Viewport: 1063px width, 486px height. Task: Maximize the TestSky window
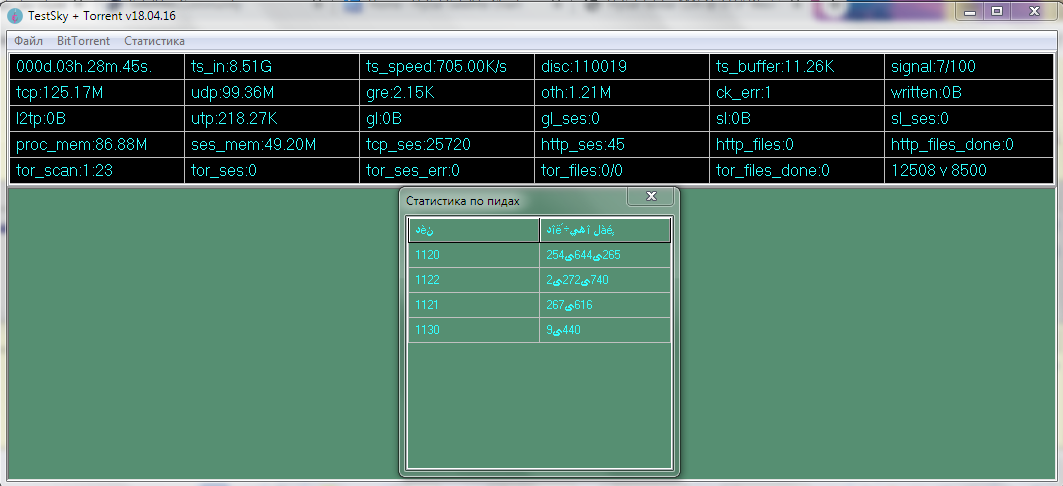click(997, 11)
